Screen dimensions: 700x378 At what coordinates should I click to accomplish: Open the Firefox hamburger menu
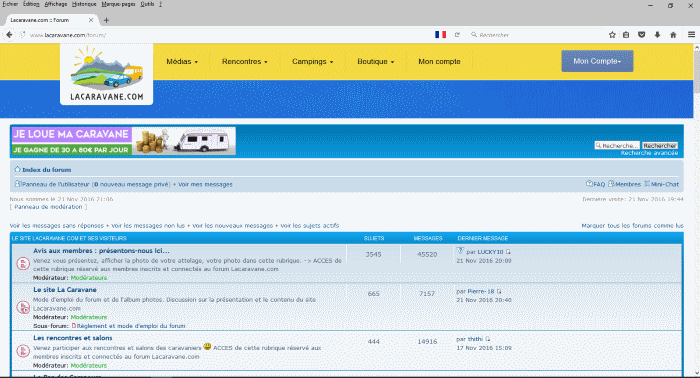[691, 35]
